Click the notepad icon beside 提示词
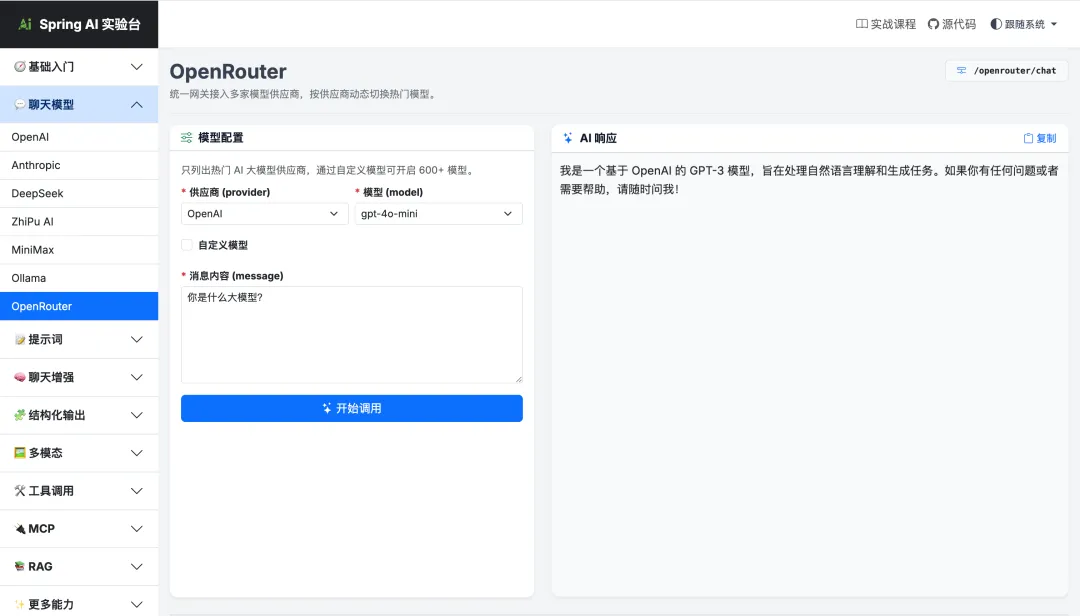1080x616 pixels. coord(20,340)
